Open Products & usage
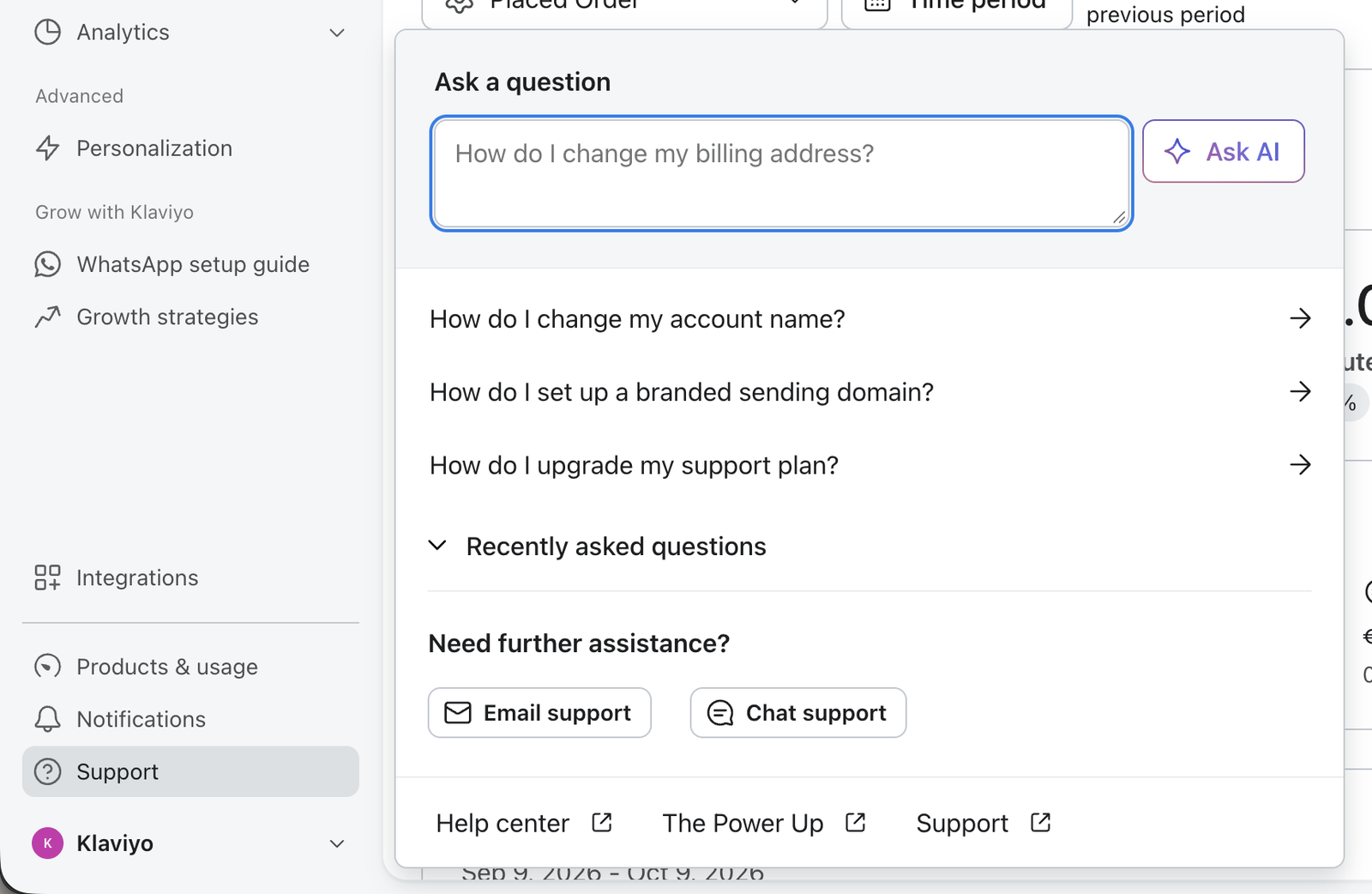The image size is (1372, 894). [x=190, y=667]
